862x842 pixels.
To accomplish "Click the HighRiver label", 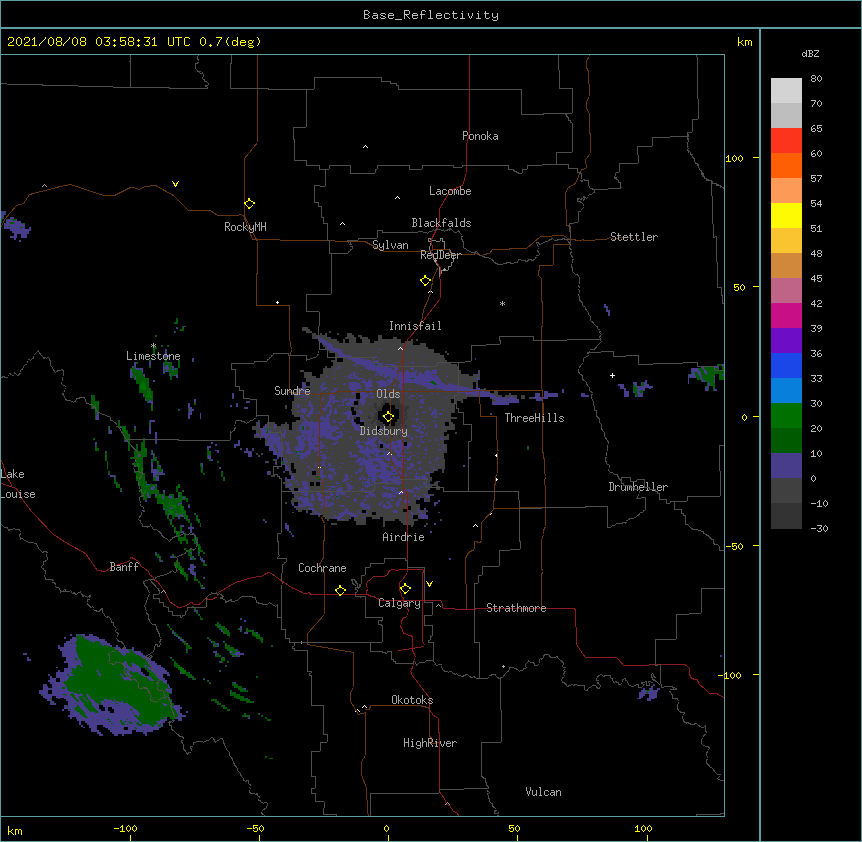I will [430, 743].
